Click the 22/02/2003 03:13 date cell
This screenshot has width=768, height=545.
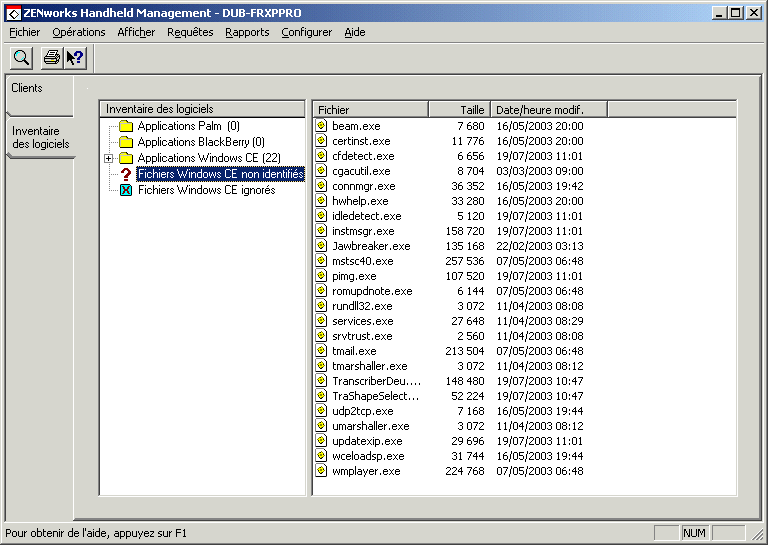coord(540,246)
